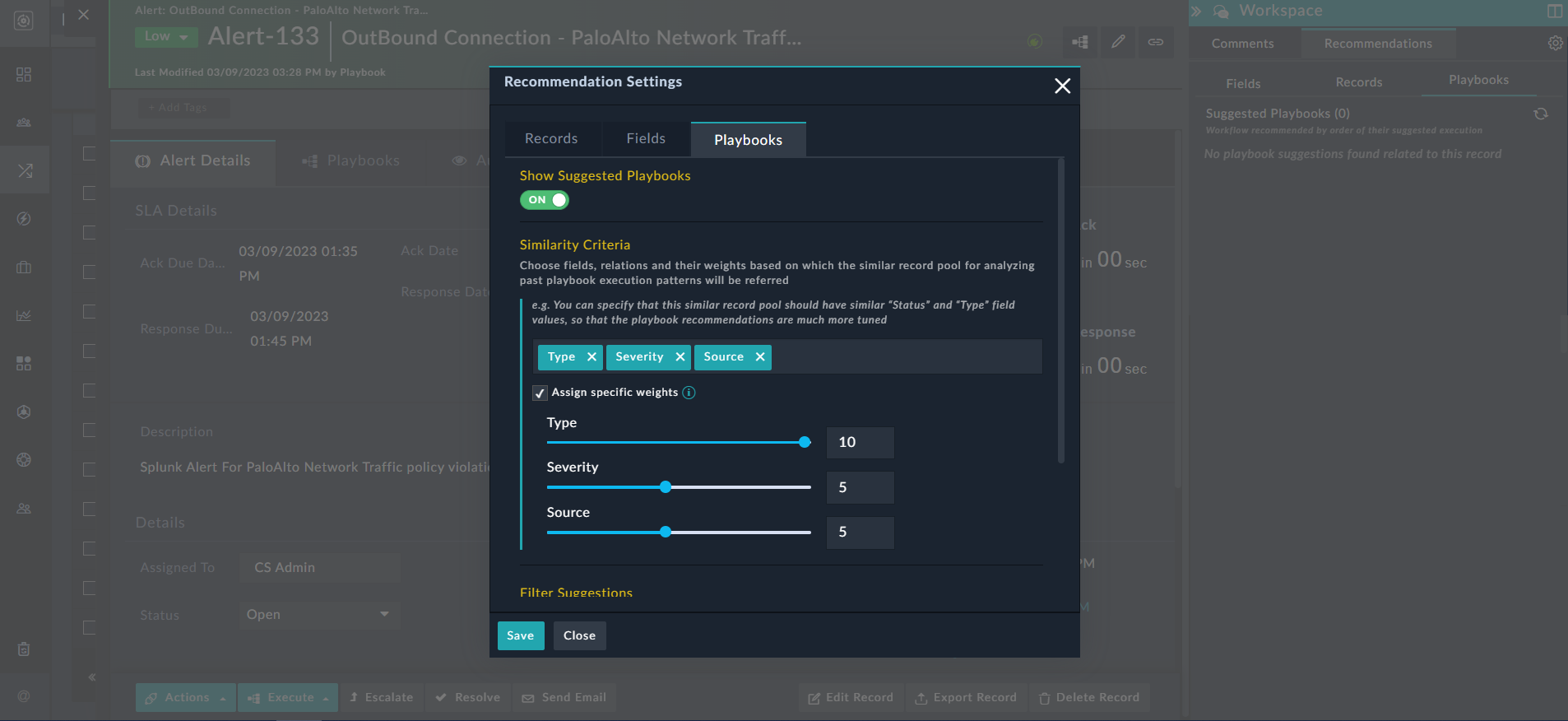This screenshot has height=721, width=1568.
Task: Remove the Severity tag from similarity criteria
Action: [680, 356]
